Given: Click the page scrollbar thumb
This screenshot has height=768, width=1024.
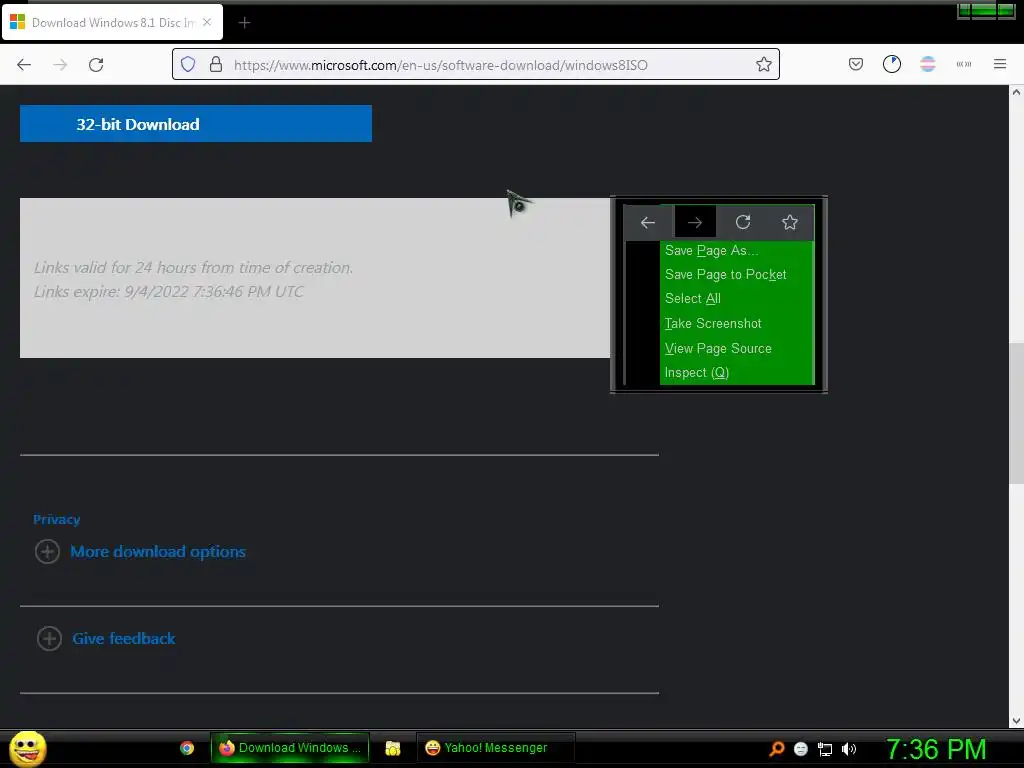Looking at the screenshot, I should [x=1016, y=413].
